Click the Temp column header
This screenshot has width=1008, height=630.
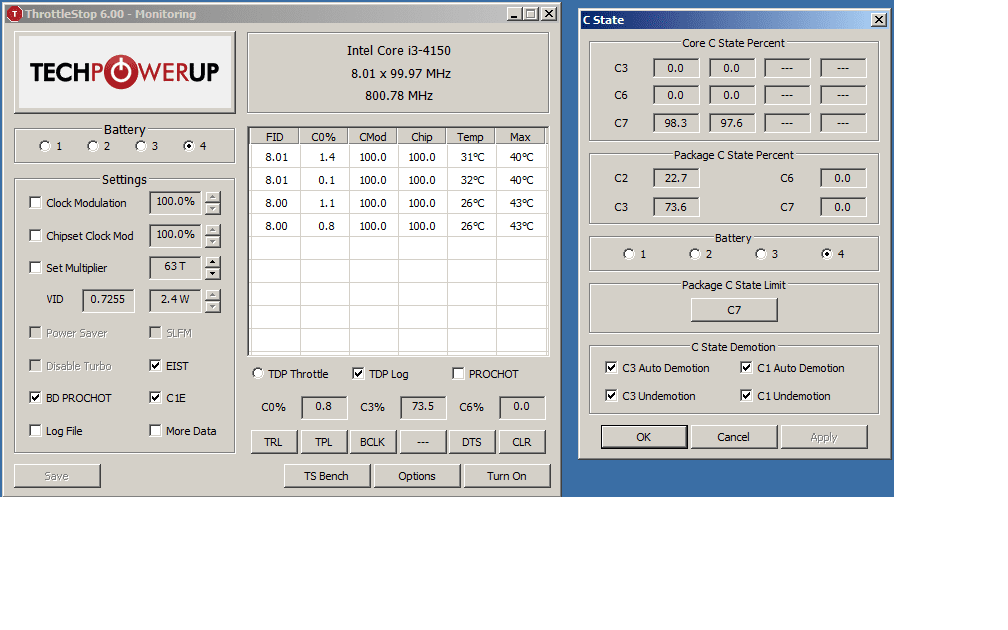[471, 136]
